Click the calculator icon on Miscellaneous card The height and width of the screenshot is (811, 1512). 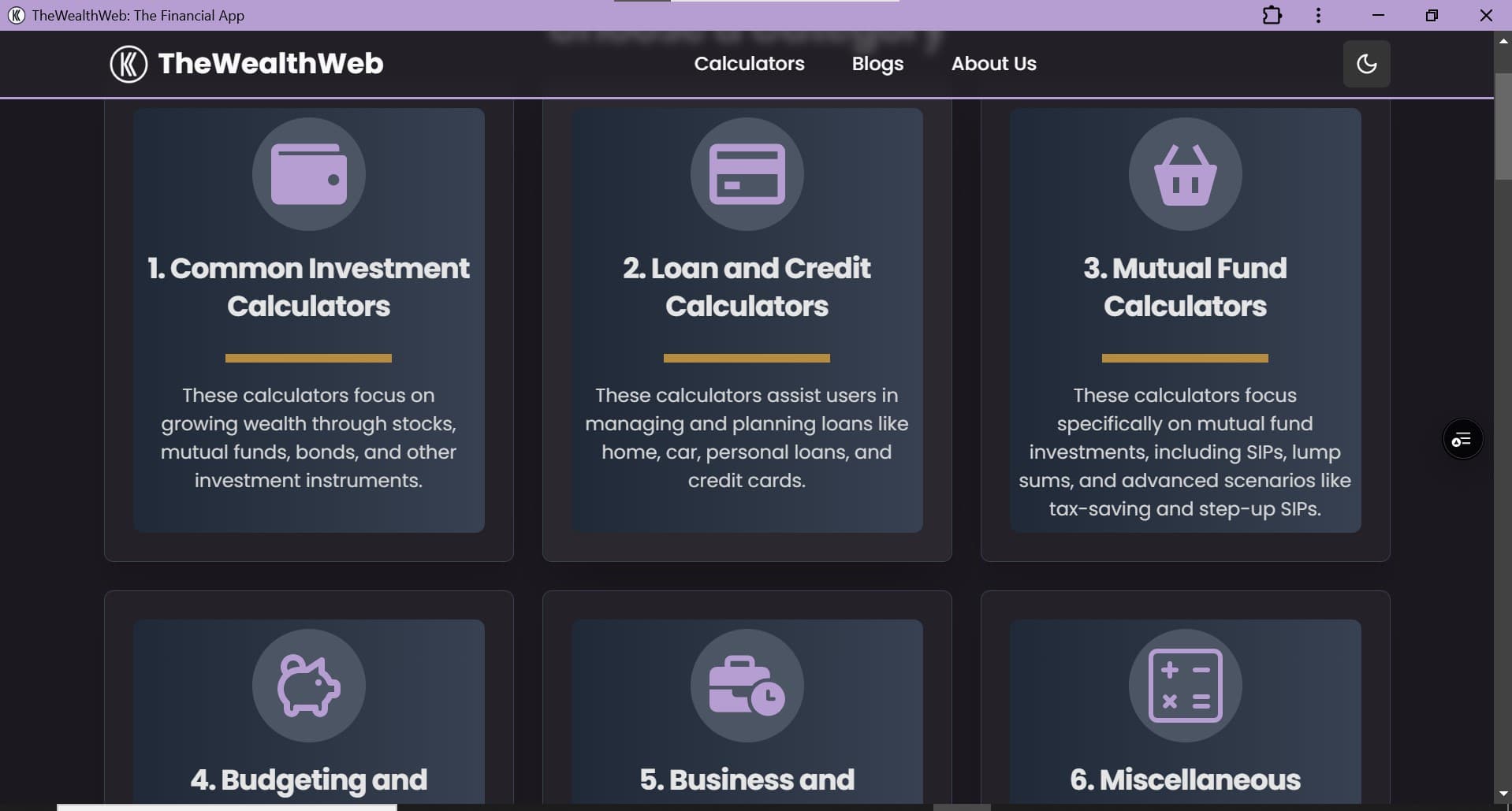[x=1185, y=686]
